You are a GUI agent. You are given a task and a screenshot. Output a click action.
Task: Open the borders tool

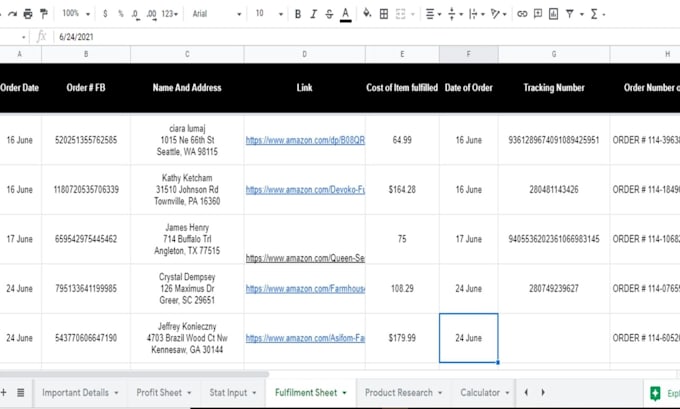coord(384,14)
